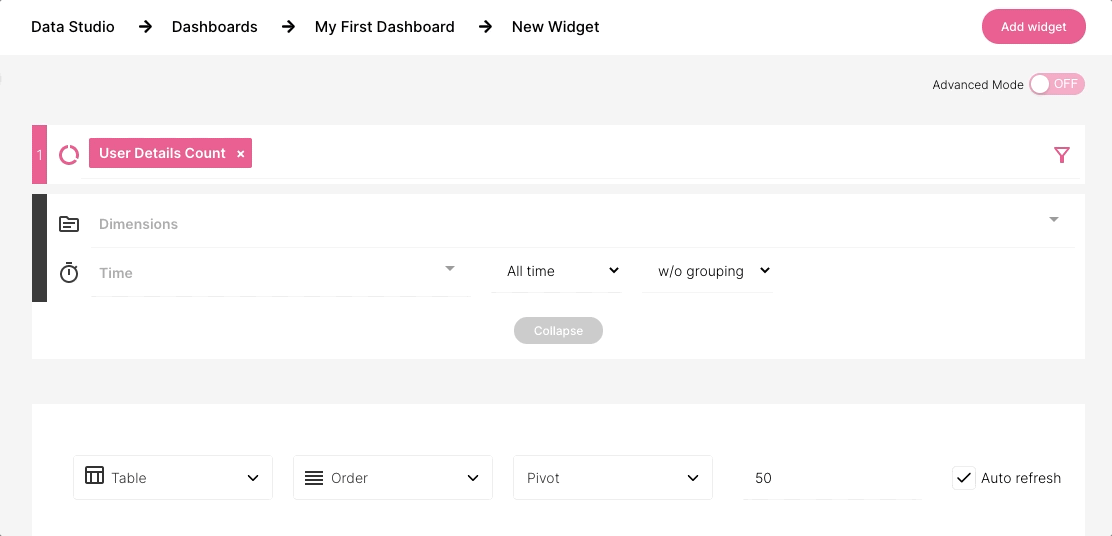The height and width of the screenshot is (536, 1112).
Task: Open the w/o grouping dropdown
Action: [708, 271]
